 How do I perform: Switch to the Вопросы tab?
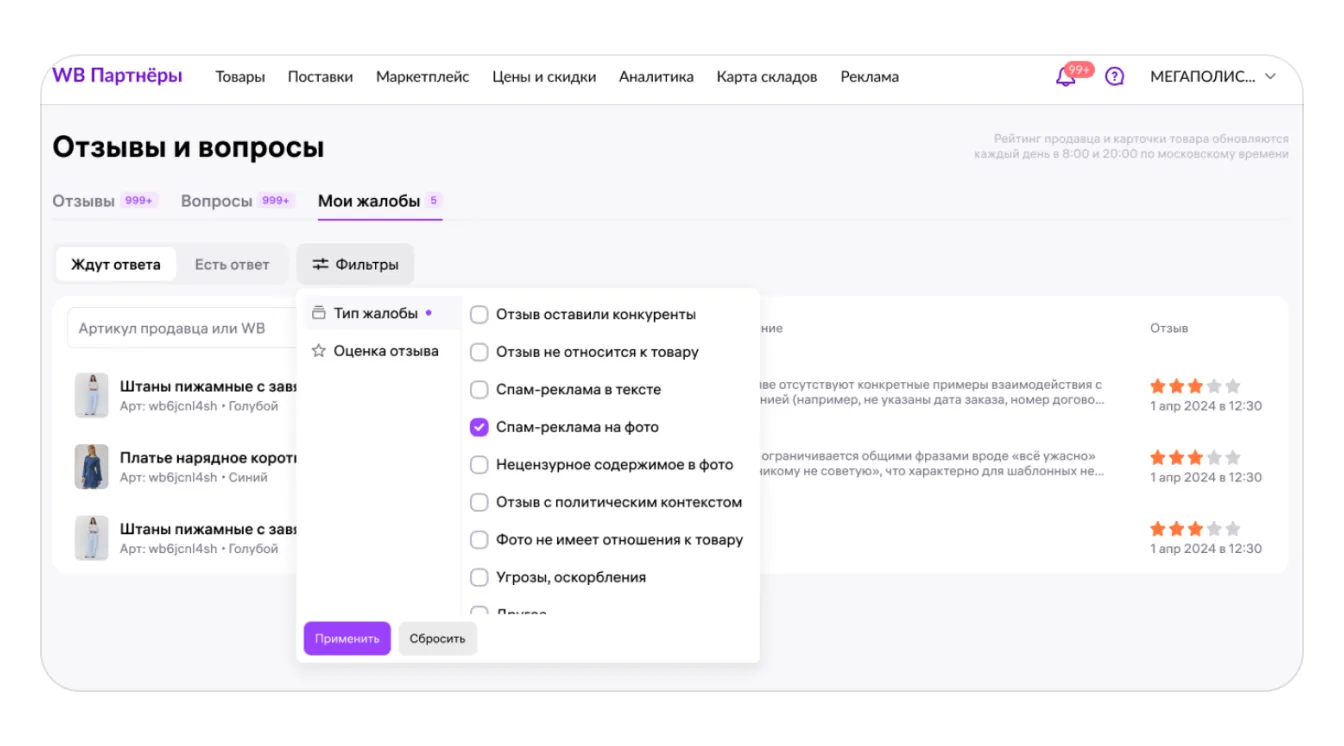[217, 201]
